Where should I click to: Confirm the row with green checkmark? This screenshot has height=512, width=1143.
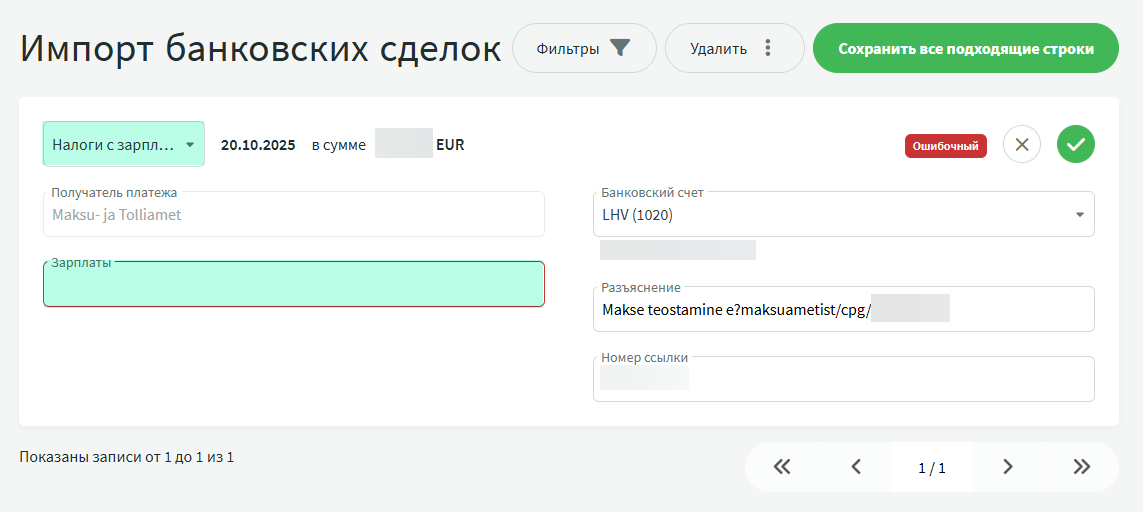tap(1076, 144)
